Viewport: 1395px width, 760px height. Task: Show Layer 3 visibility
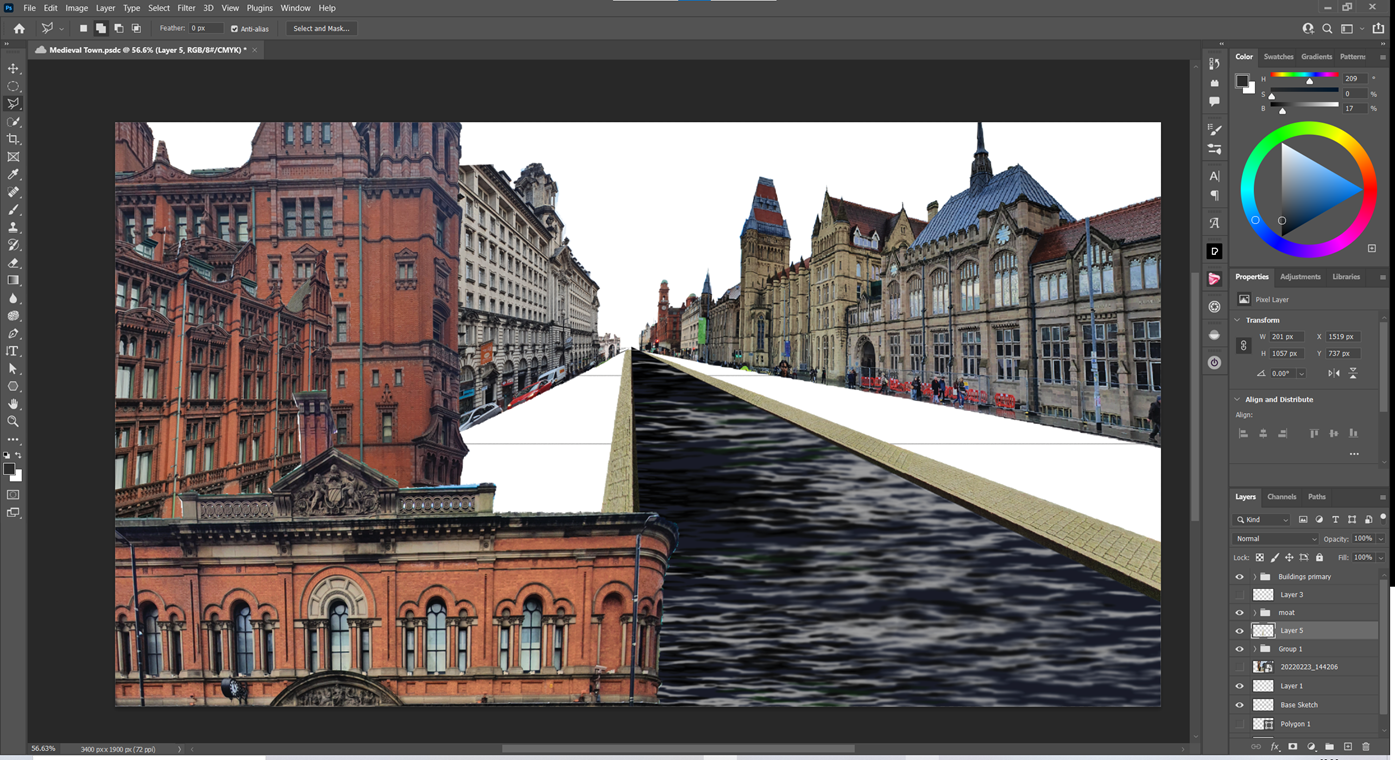click(x=1240, y=595)
